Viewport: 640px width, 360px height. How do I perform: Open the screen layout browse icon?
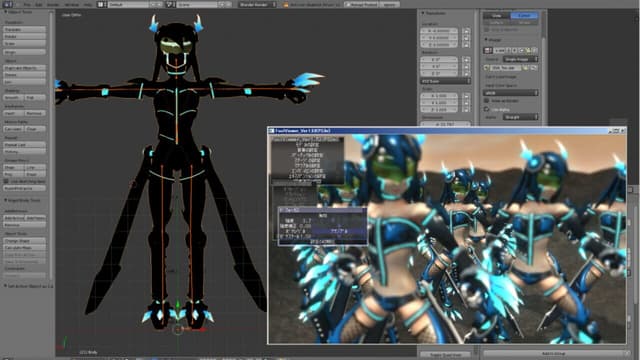pos(101,4)
